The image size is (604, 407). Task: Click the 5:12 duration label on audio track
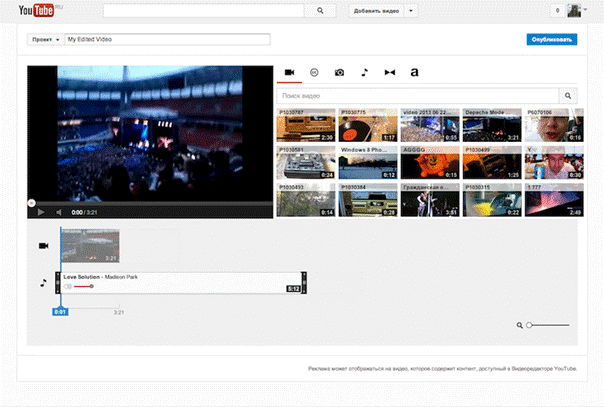pyautogui.click(x=293, y=289)
